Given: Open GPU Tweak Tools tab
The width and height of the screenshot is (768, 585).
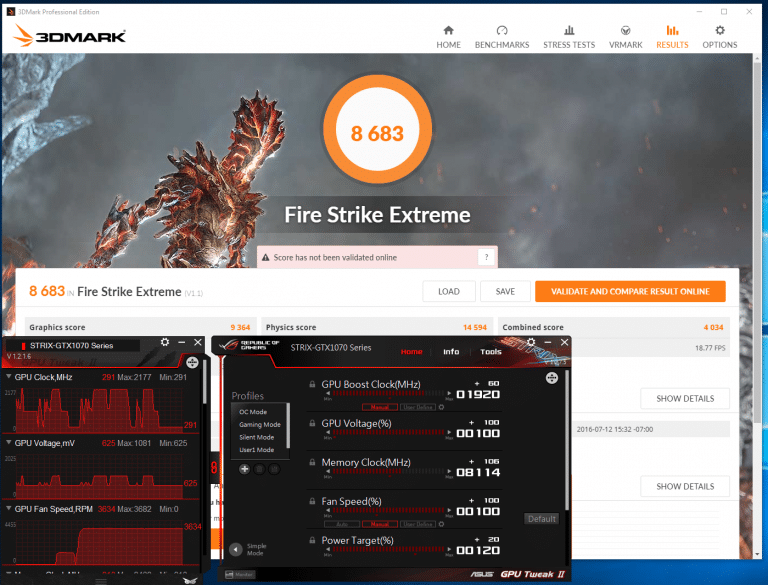Looking at the screenshot, I should (490, 352).
